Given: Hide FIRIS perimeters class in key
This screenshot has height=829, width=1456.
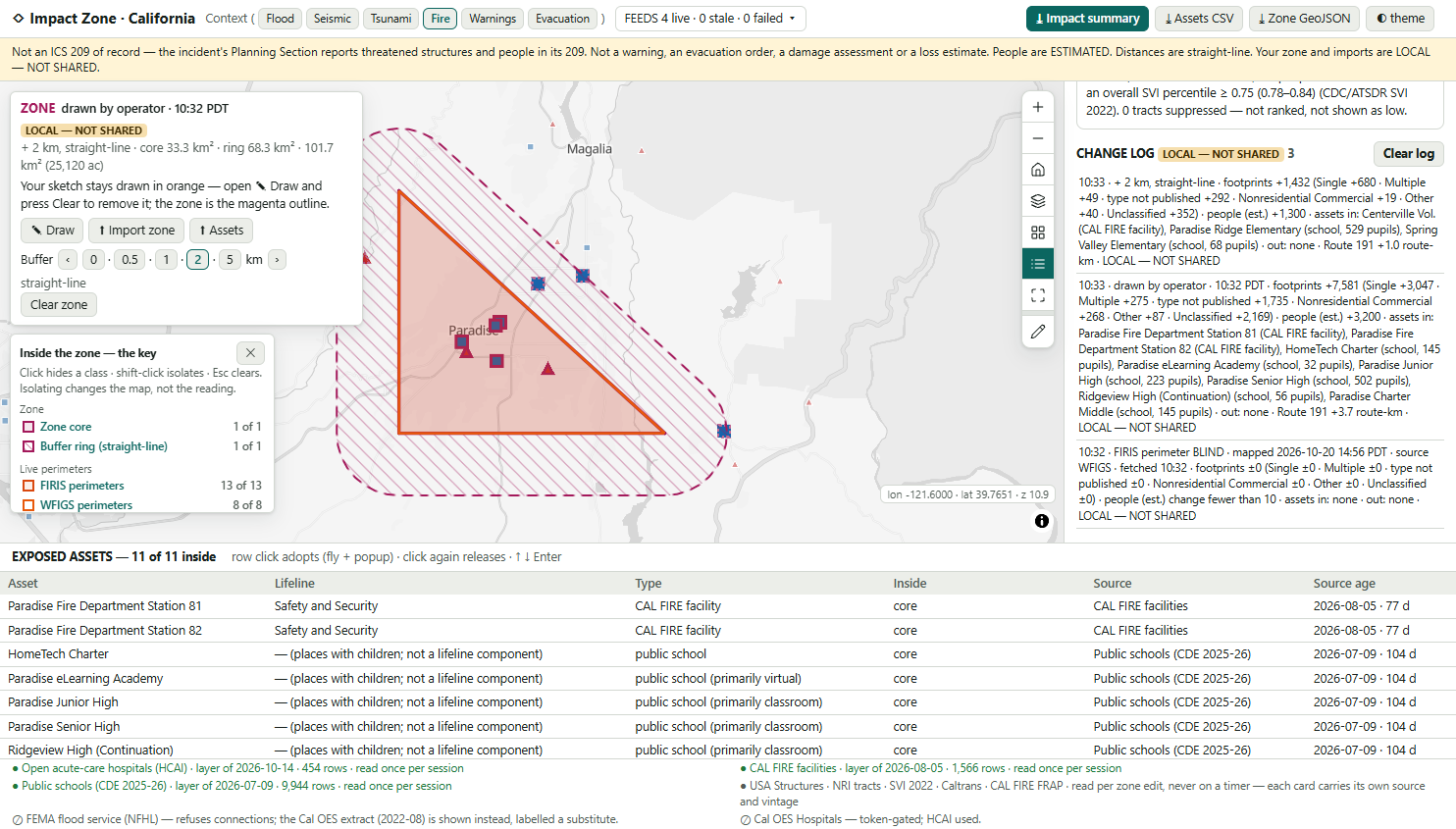Looking at the screenshot, I should (140, 486).
